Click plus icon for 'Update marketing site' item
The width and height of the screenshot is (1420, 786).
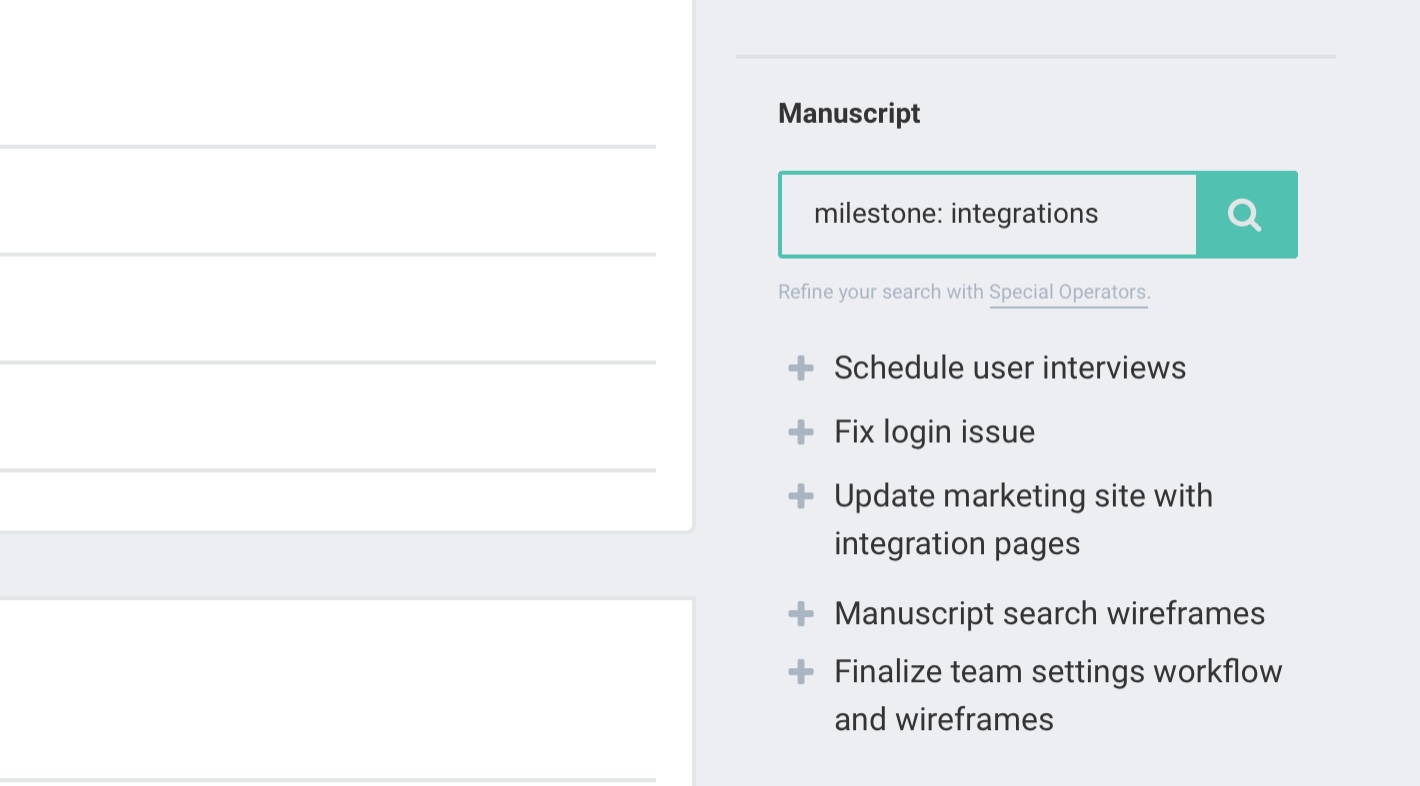[x=801, y=496]
